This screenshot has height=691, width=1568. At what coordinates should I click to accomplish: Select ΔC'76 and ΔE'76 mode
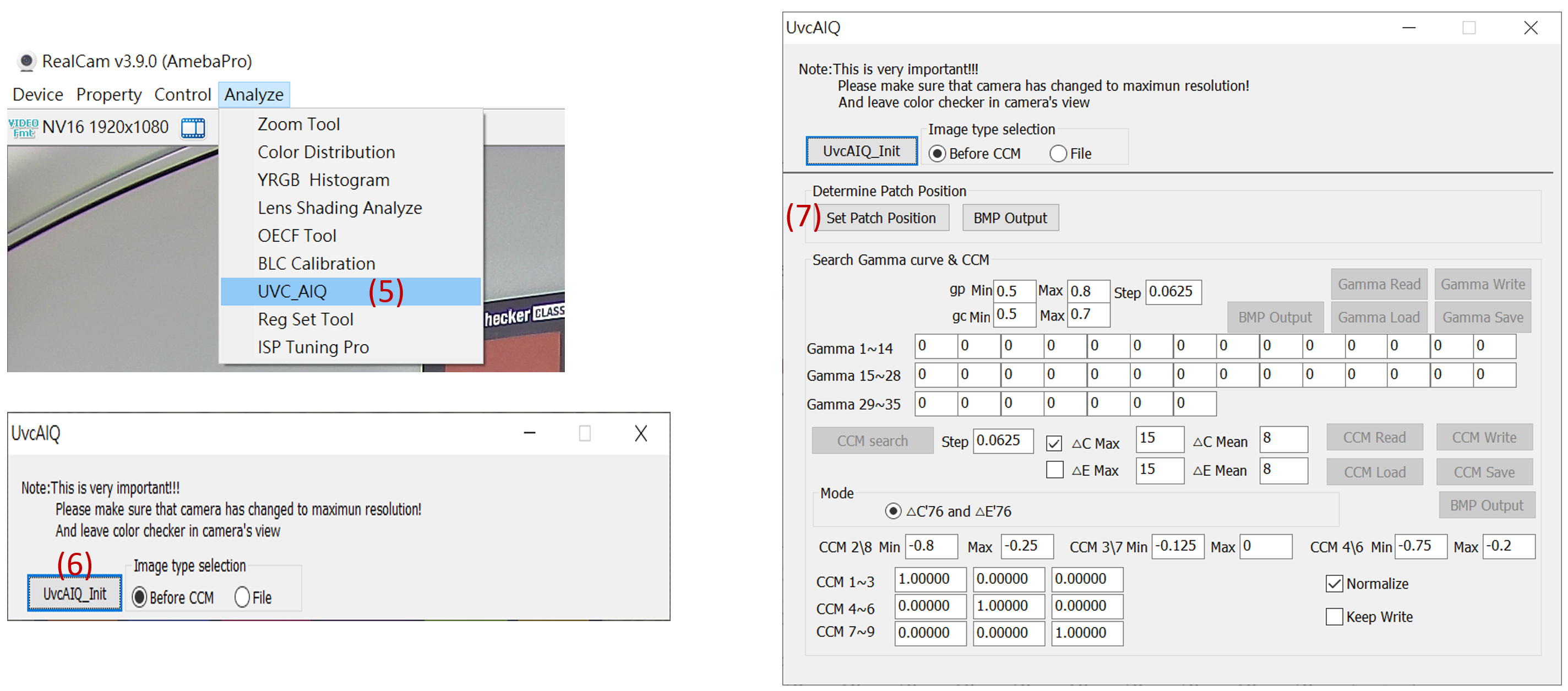click(892, 511)
